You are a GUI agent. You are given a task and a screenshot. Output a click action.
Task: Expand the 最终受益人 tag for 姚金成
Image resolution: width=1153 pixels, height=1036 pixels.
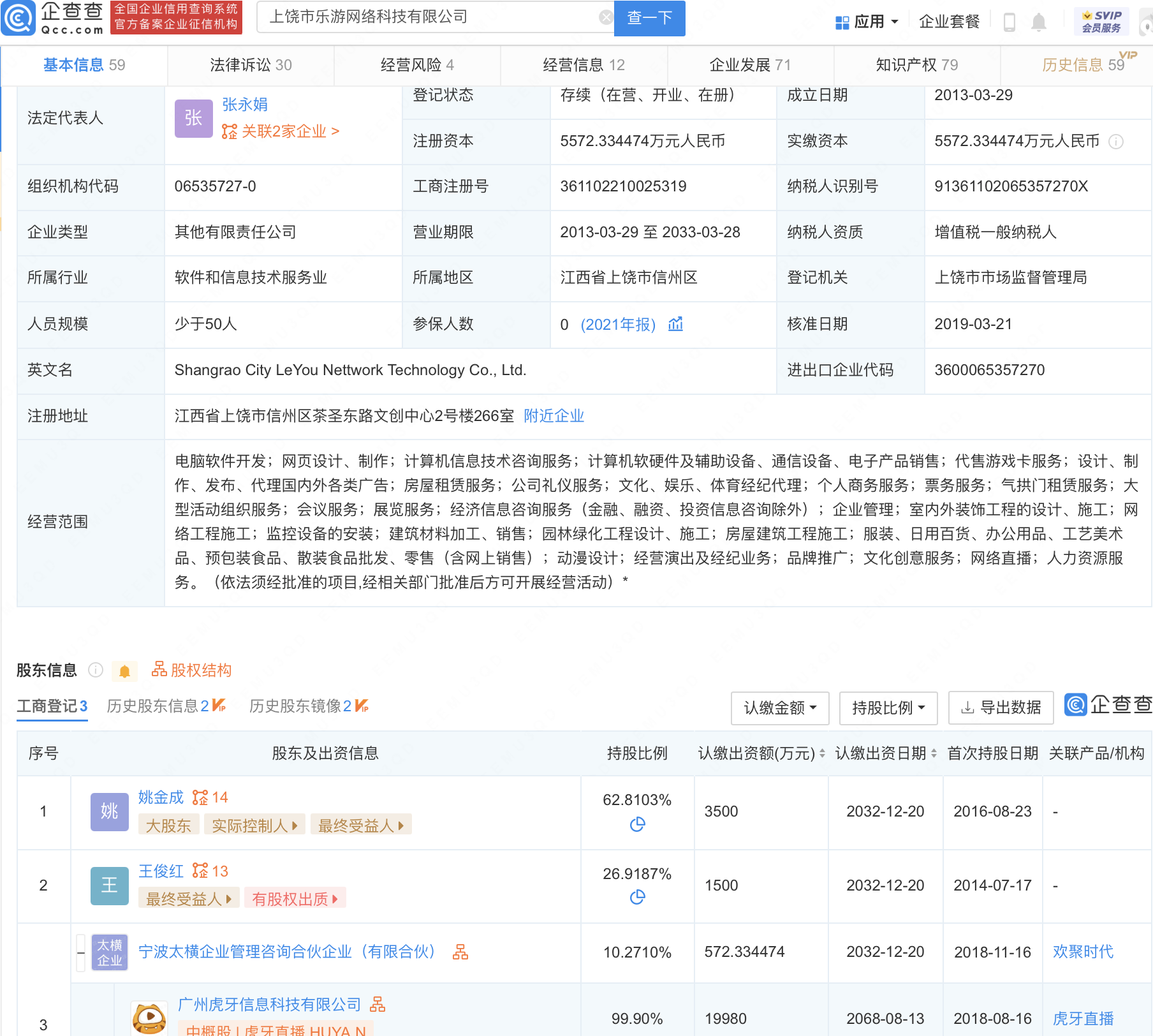pyautogui.click(x=361, y=825)
